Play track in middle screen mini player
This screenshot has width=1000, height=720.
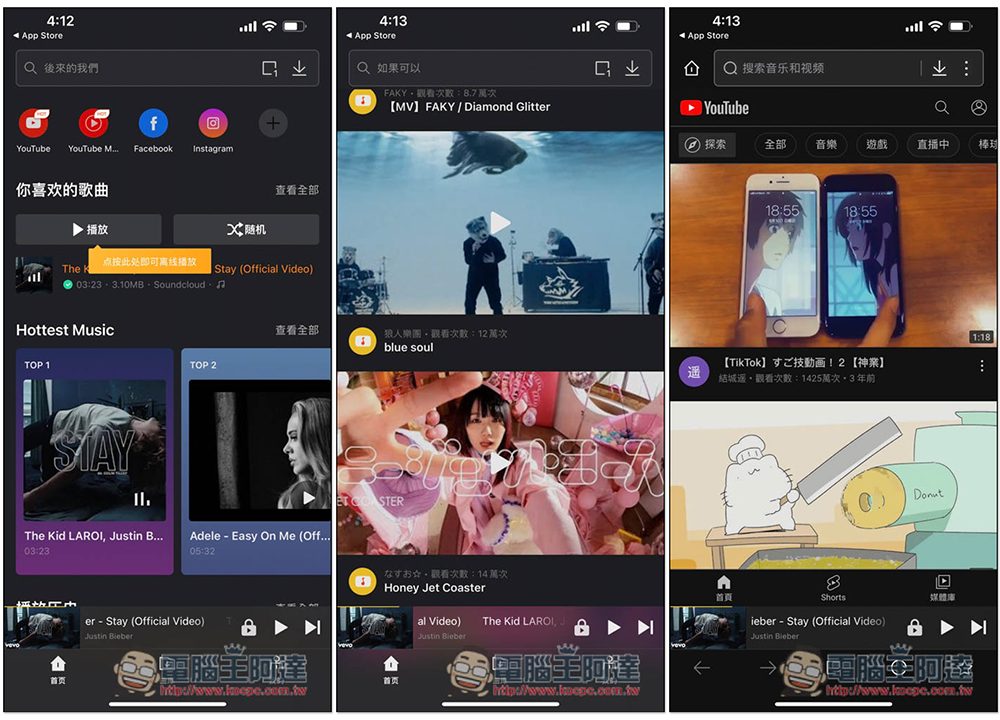coord(614,628)
